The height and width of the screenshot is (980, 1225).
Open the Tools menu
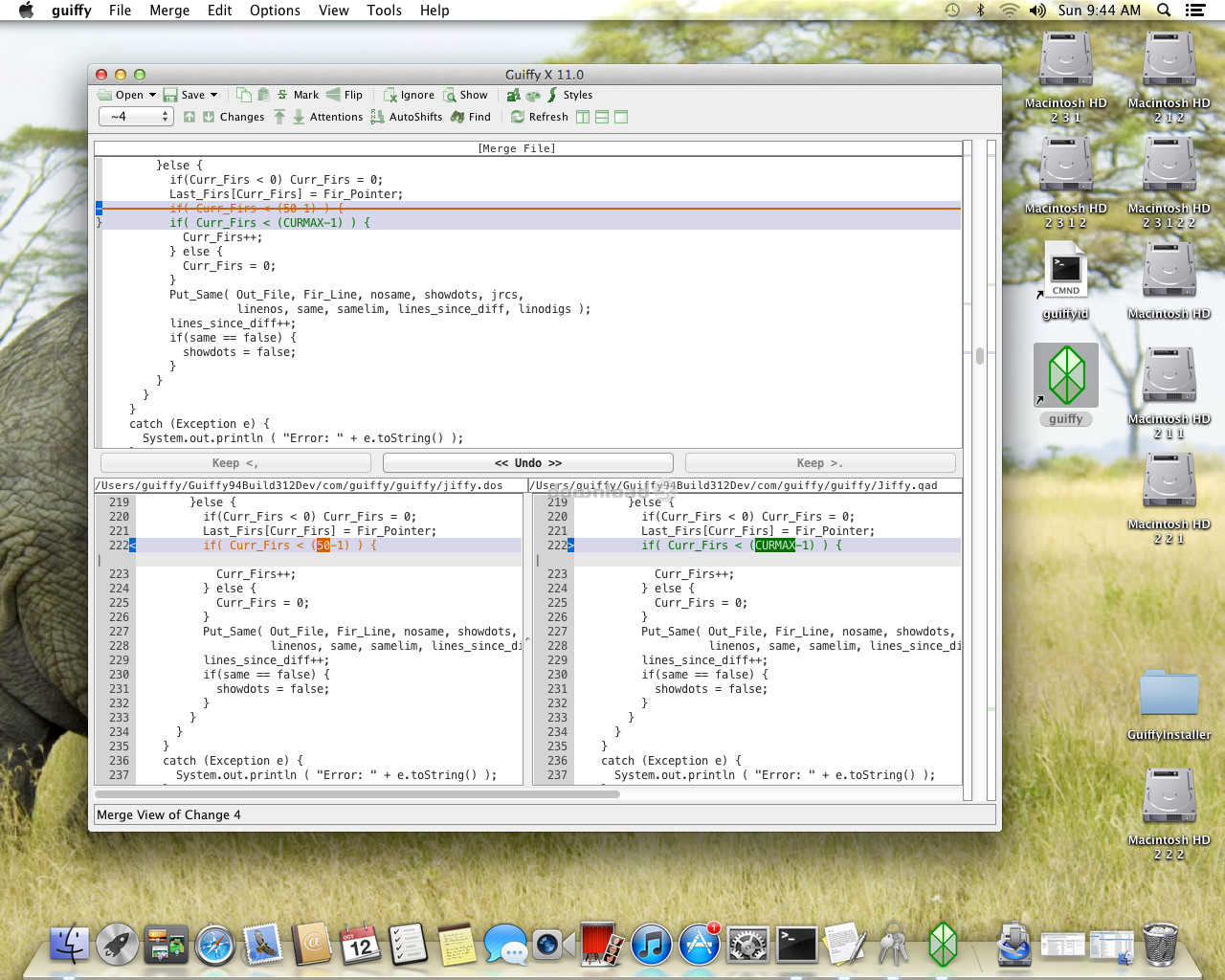[384, 11]
